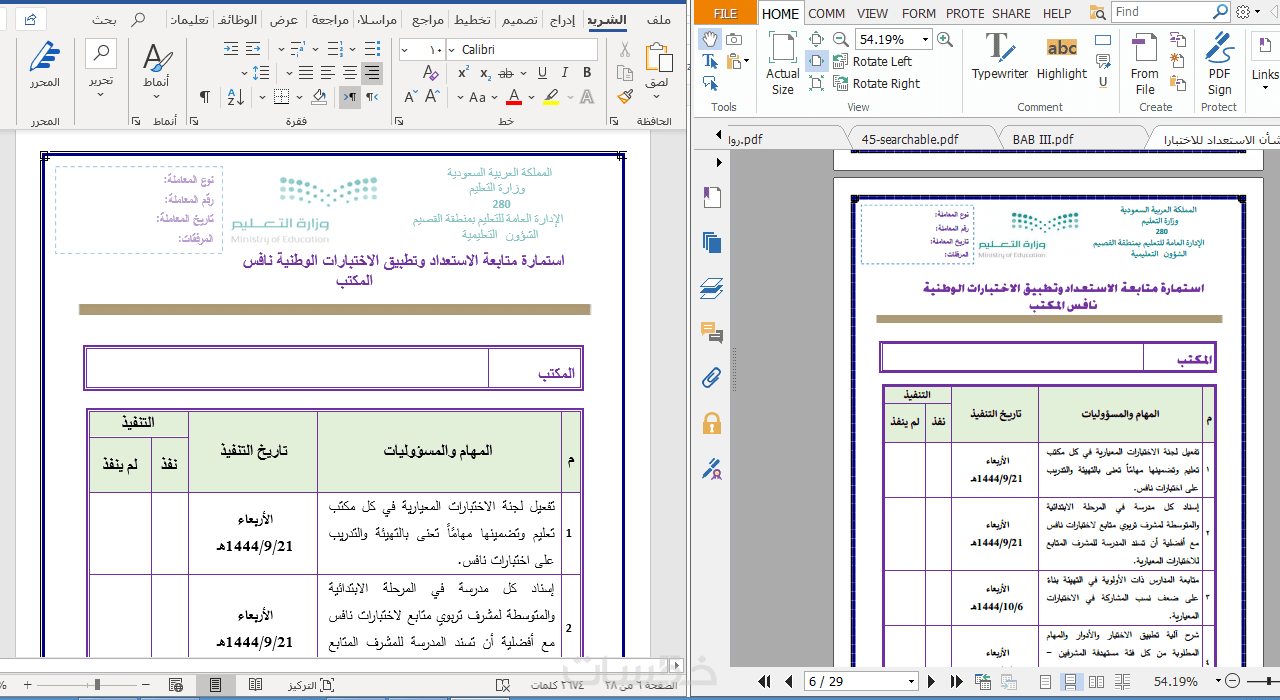1280x700 pixels.
Task: Toggle single page view in Foxit status bar
Action: [x=1045, y=682]
